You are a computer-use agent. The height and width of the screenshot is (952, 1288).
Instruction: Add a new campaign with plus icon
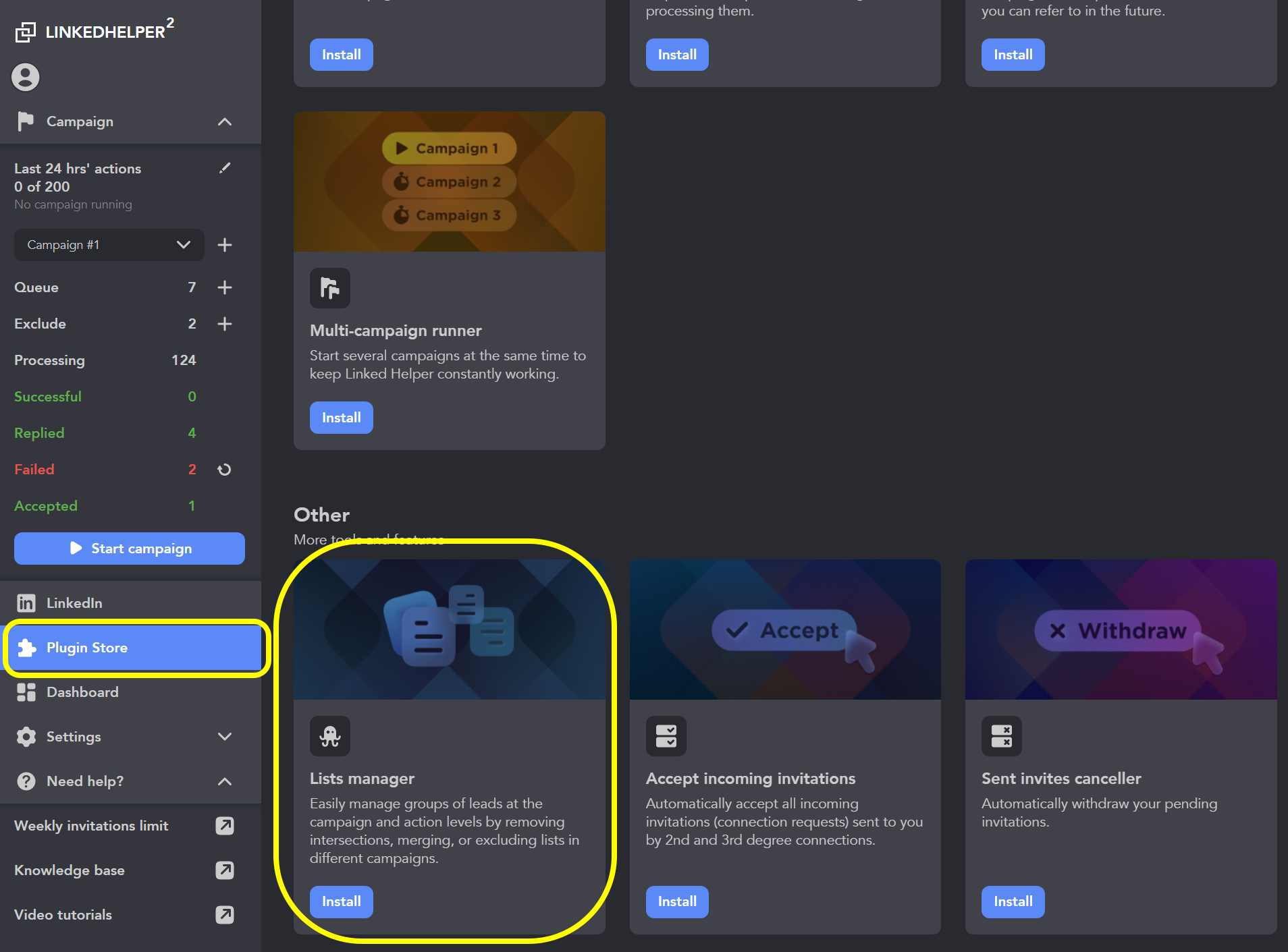[225, 245]
